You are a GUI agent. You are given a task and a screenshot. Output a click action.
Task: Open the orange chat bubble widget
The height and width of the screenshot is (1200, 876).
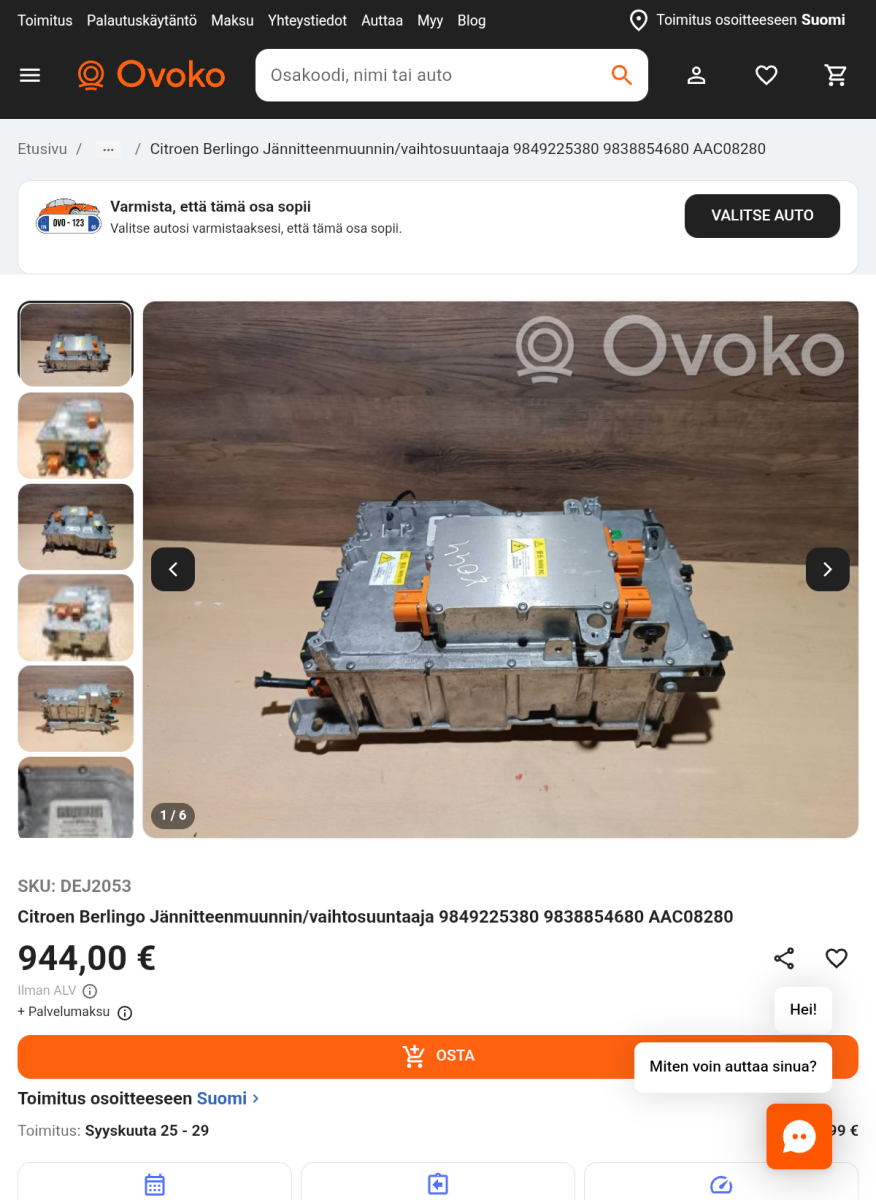click(x=799, y=1136)
